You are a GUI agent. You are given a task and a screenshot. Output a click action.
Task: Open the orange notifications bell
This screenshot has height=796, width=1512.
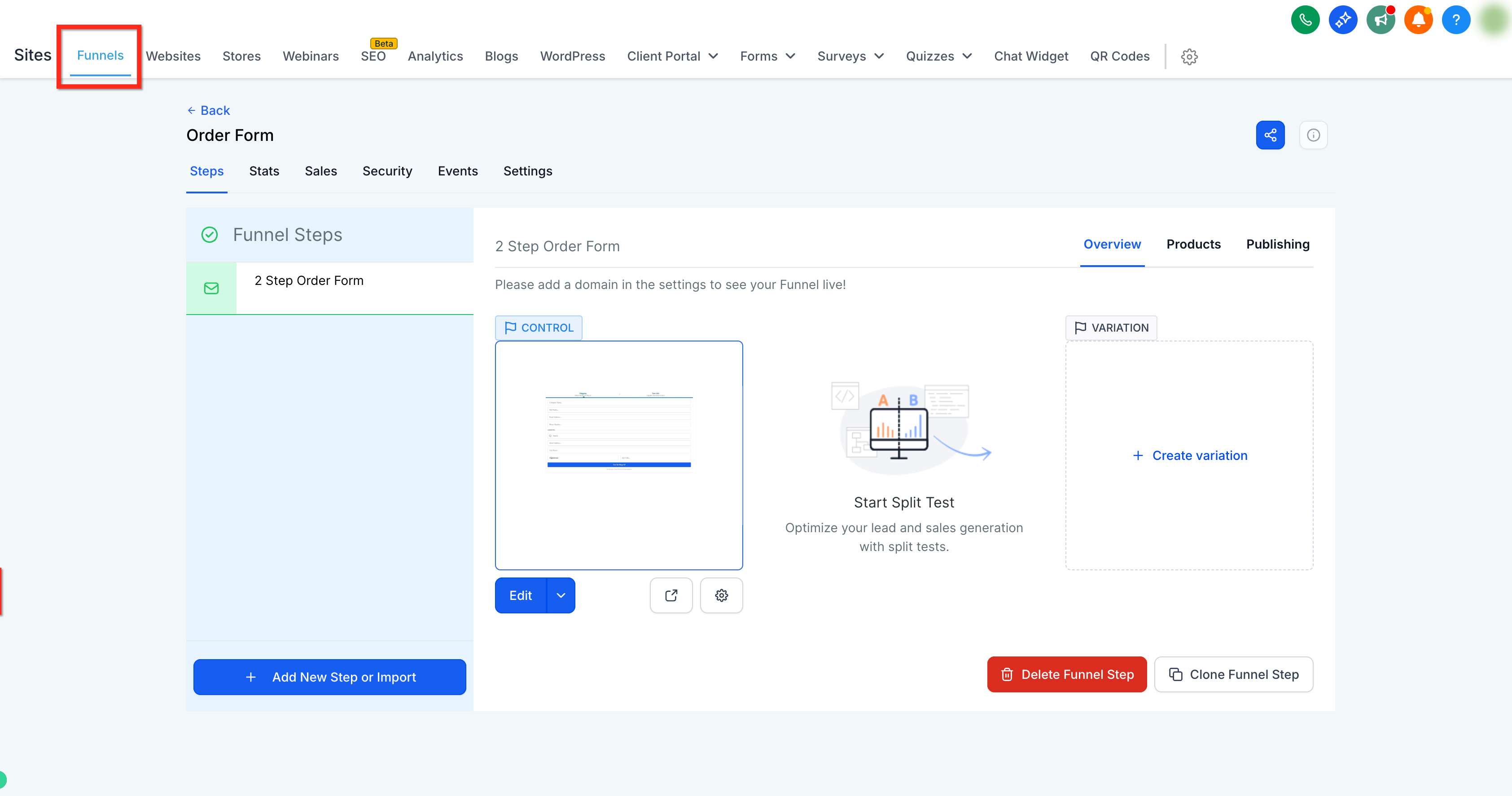1418,20
